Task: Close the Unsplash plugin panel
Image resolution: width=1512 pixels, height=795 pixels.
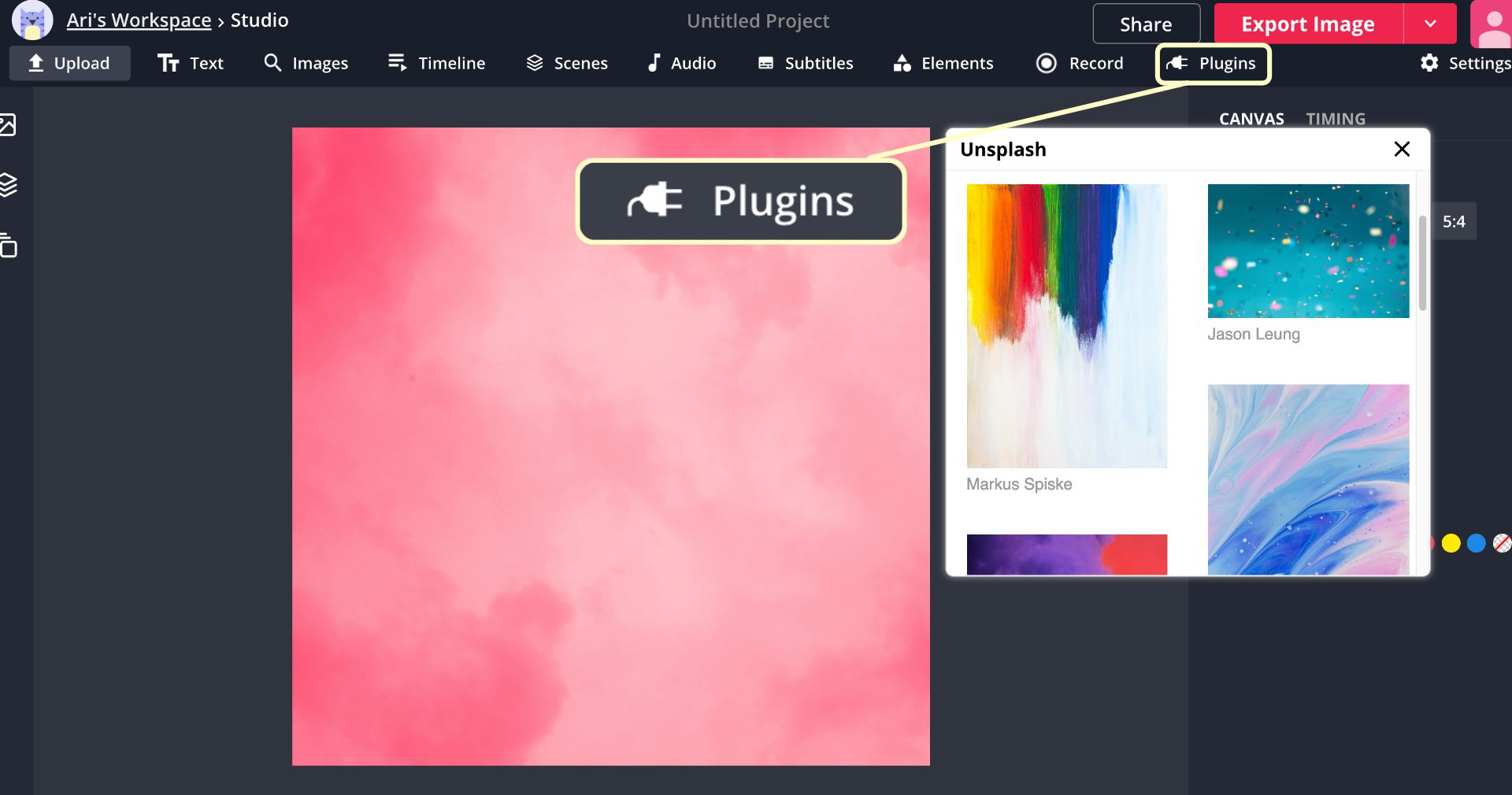Action: [x=1402, y=149]
